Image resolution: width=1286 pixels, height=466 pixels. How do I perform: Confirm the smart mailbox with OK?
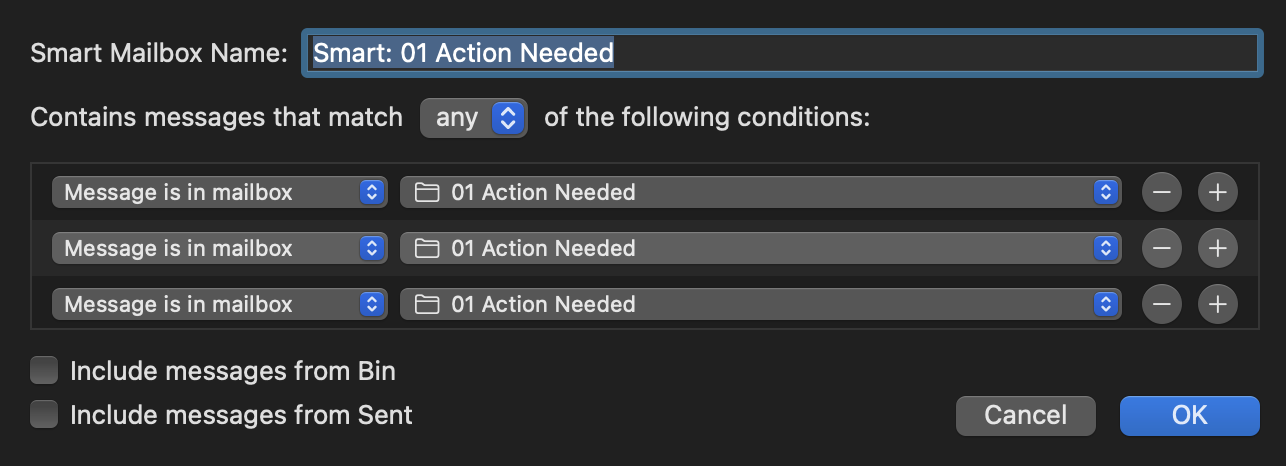1189,415
